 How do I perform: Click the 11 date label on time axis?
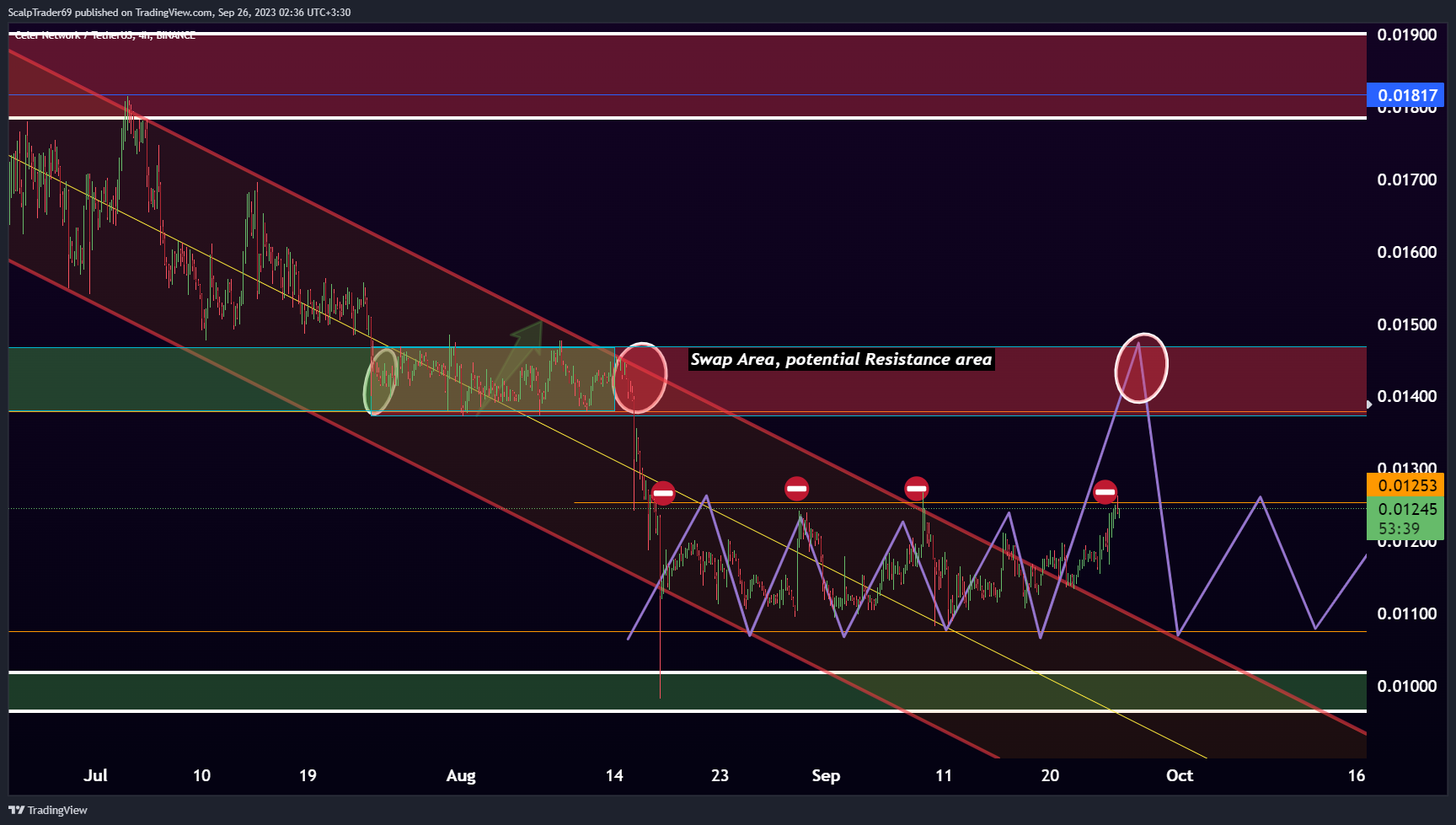click(x=944, y=775)
